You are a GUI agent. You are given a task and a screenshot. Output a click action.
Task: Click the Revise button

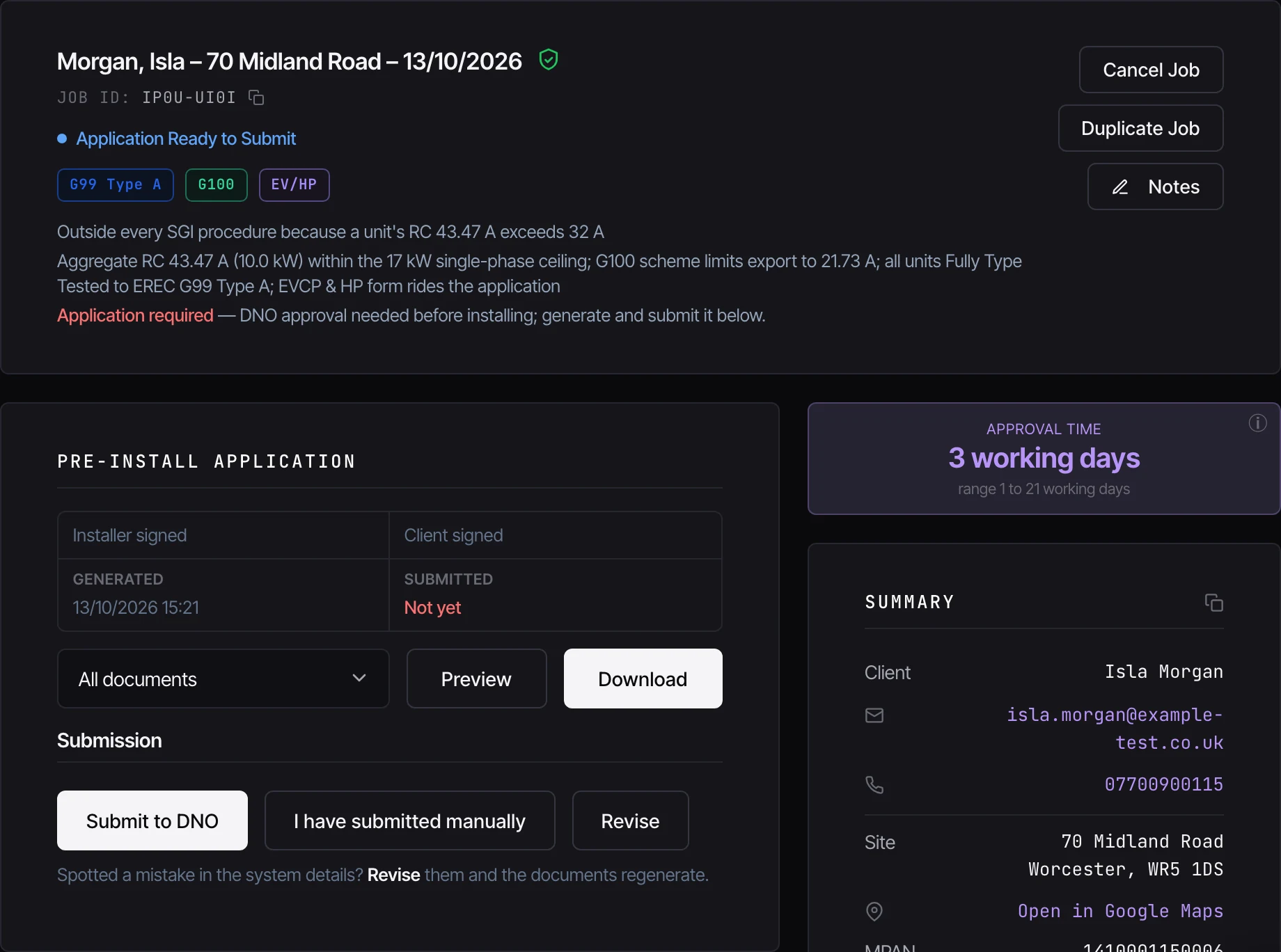pyautogui.click(x=630, y=820)
